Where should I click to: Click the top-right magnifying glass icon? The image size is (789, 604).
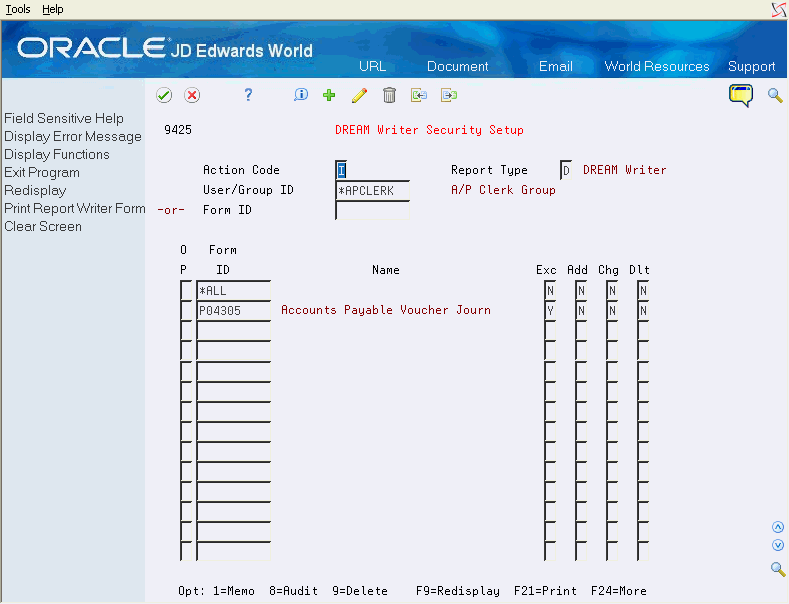tap(775, 95)
